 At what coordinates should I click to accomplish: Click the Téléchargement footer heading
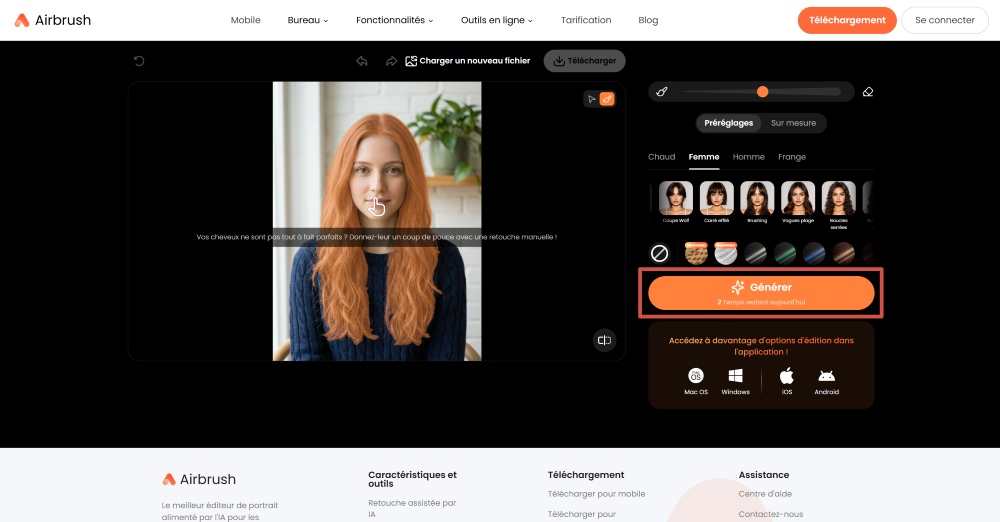[x=585, y=475]
